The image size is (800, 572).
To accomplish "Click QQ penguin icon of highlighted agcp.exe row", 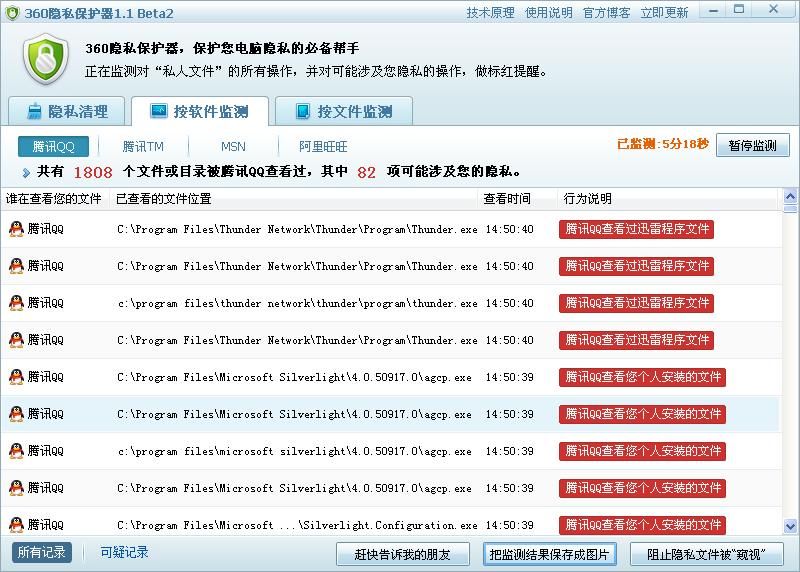I will coord(16,414).
